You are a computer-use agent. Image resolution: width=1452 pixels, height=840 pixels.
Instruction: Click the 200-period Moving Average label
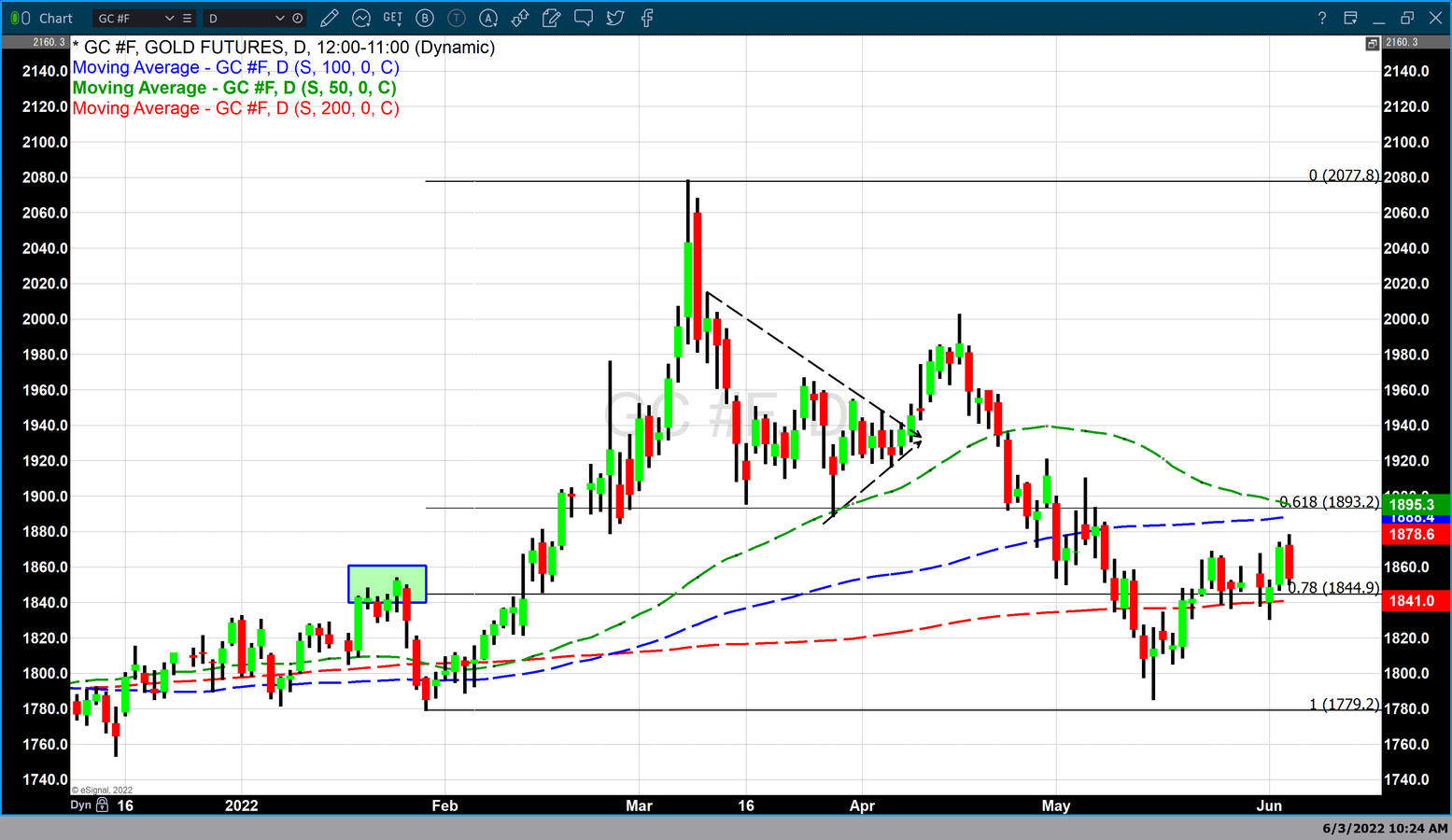(x=235, y=108)
